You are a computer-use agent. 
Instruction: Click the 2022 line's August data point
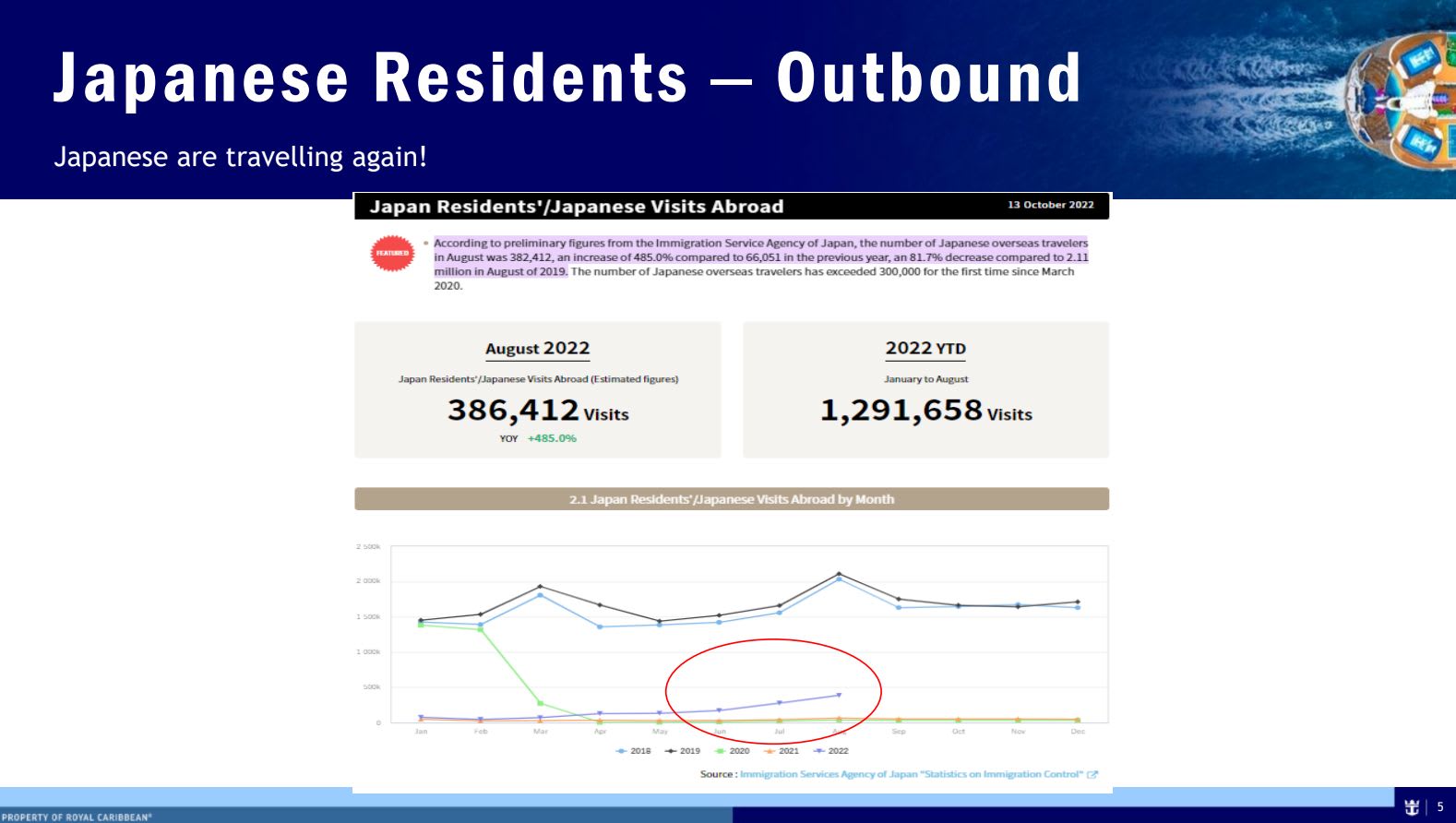pos(839,695)
